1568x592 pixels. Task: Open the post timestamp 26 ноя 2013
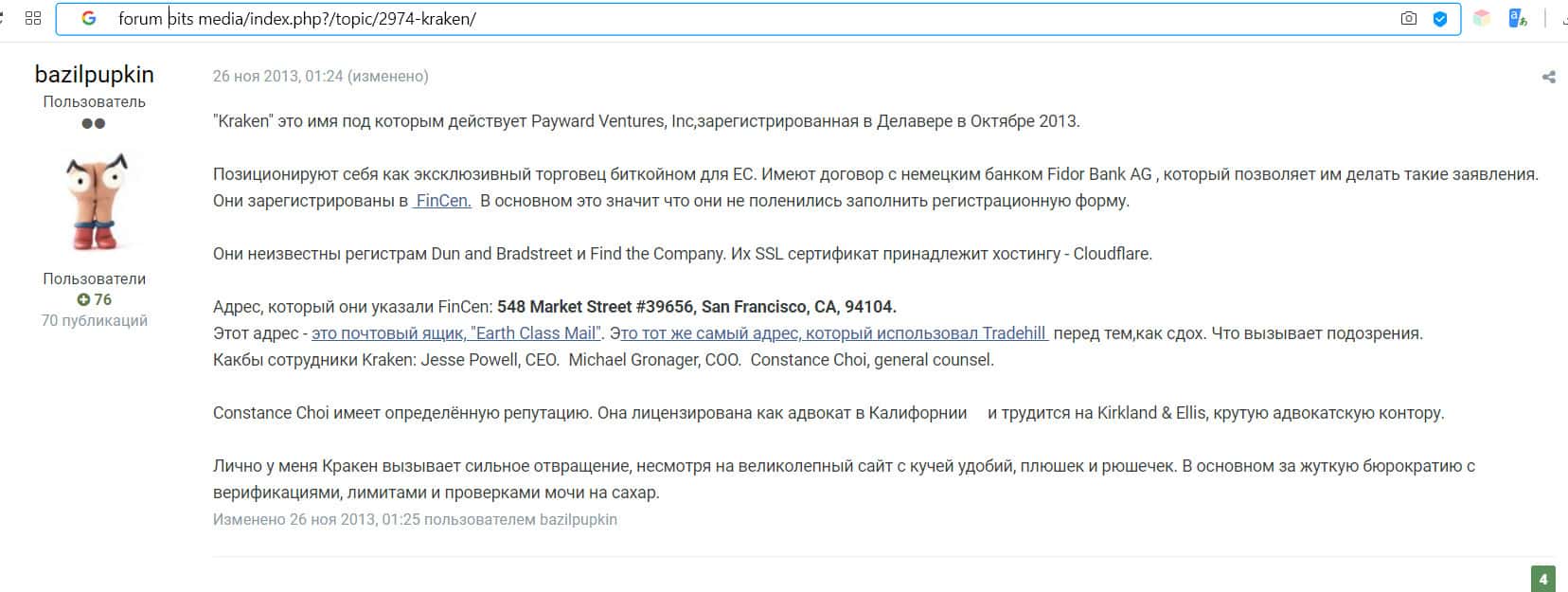277,76
